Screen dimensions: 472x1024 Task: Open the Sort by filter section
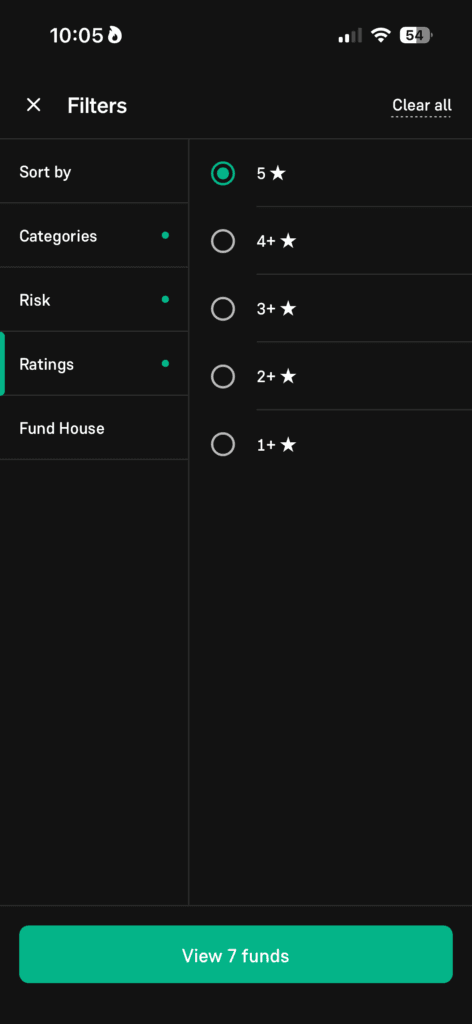click(94, 171)
